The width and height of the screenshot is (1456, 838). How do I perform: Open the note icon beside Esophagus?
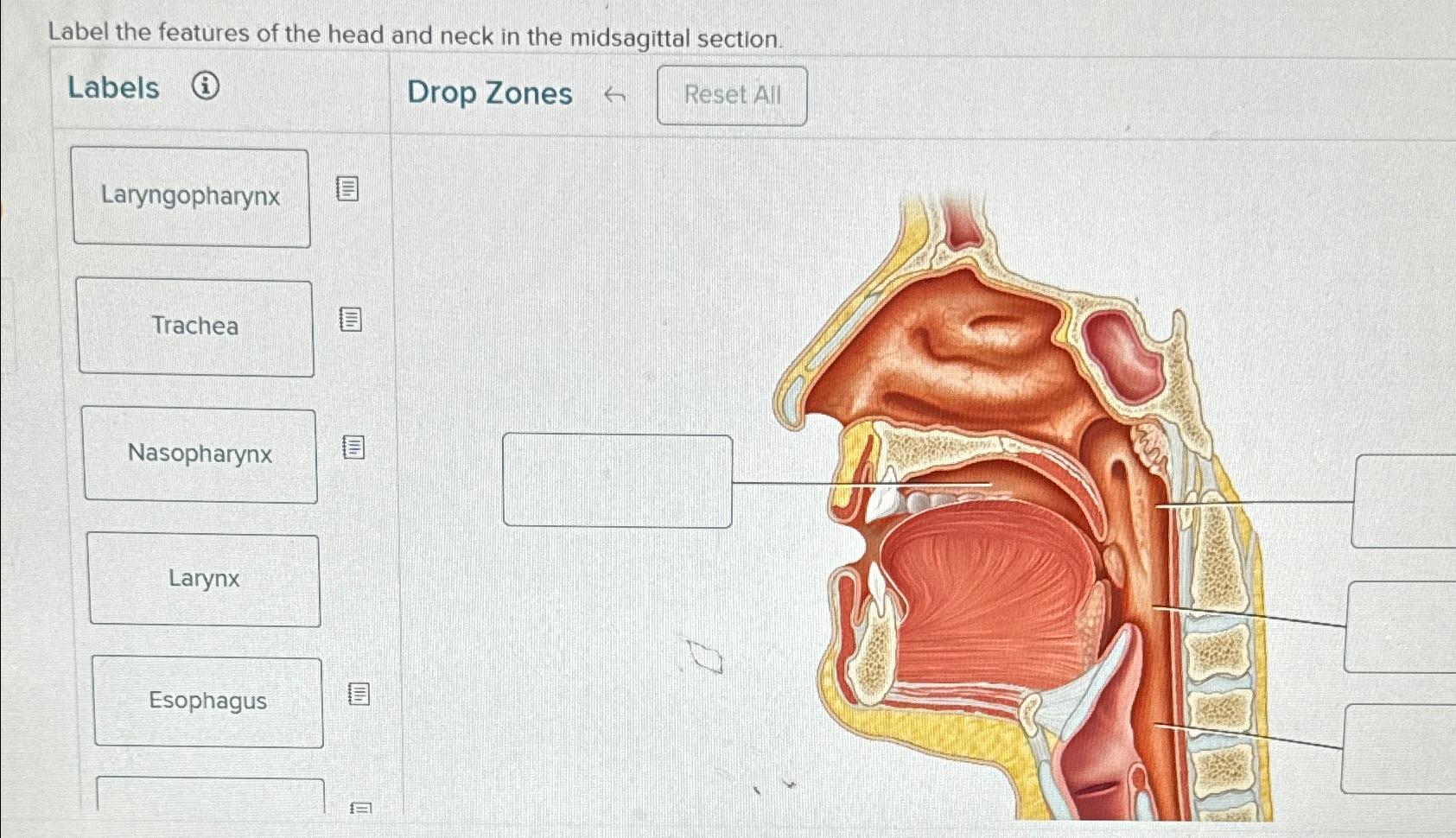coord(359,693)
